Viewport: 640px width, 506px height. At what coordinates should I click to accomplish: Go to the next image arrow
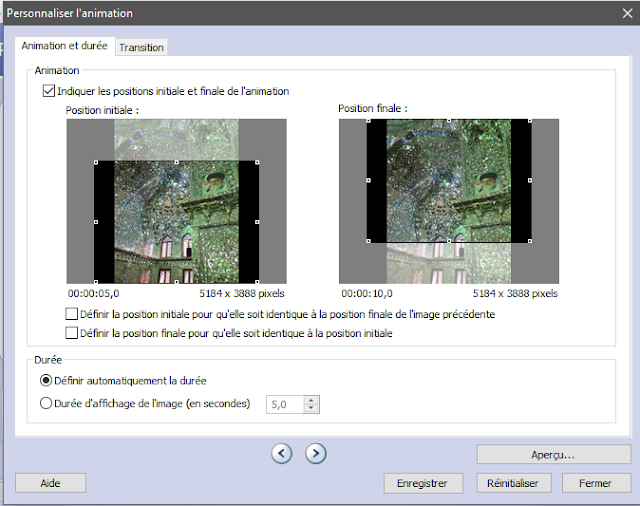(x=316, y=453)
